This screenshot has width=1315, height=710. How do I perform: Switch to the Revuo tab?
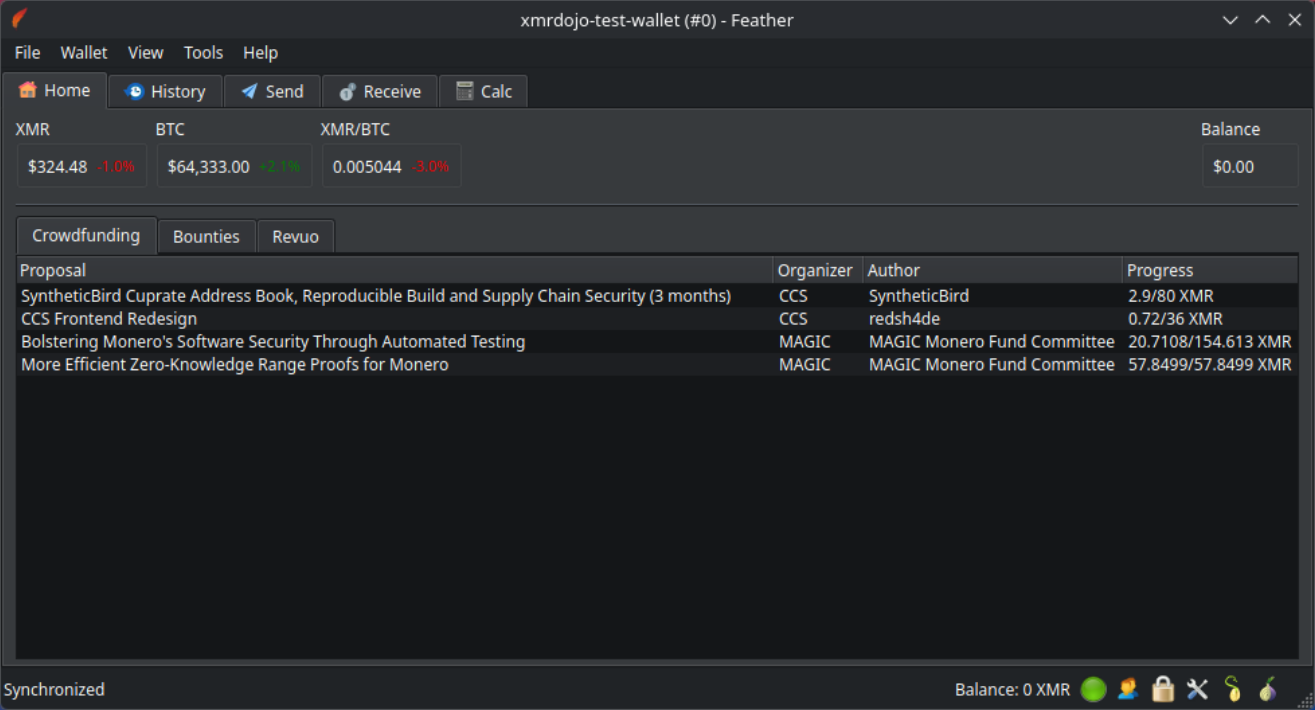295,237
